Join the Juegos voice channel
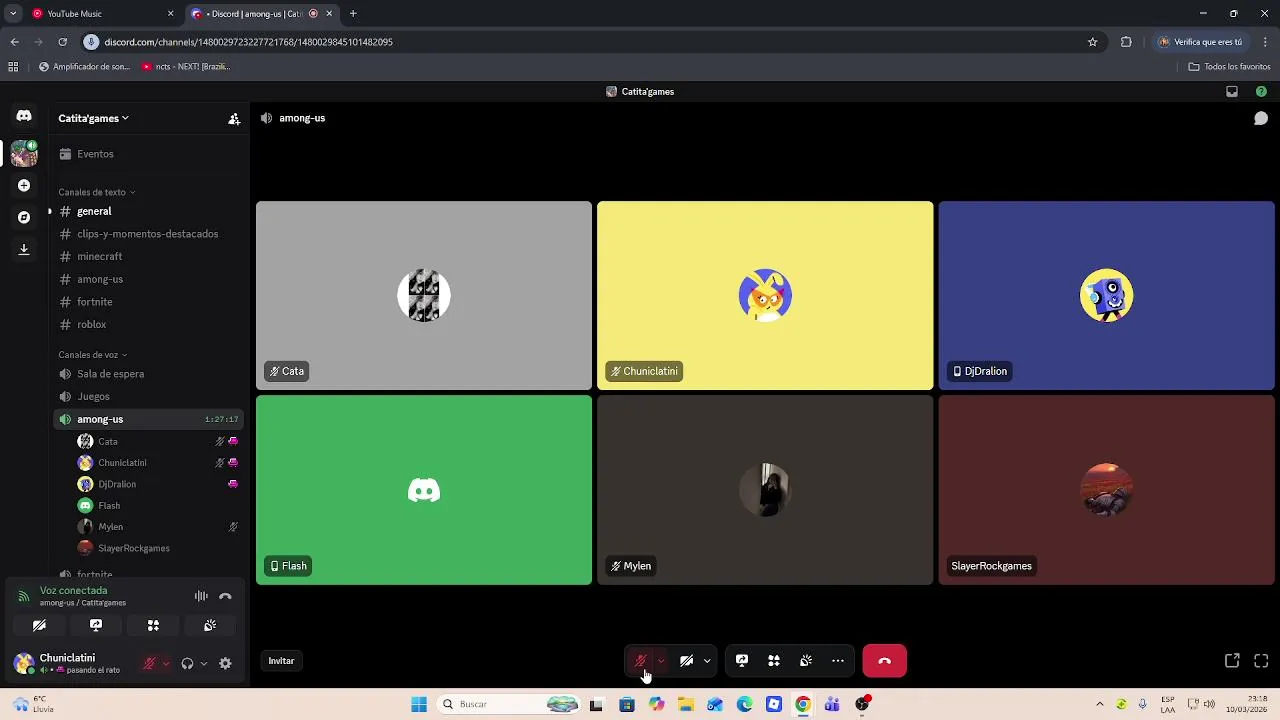Image resolution: width=1280 pixels, height=720 pixels. click(x=148, y=397)
